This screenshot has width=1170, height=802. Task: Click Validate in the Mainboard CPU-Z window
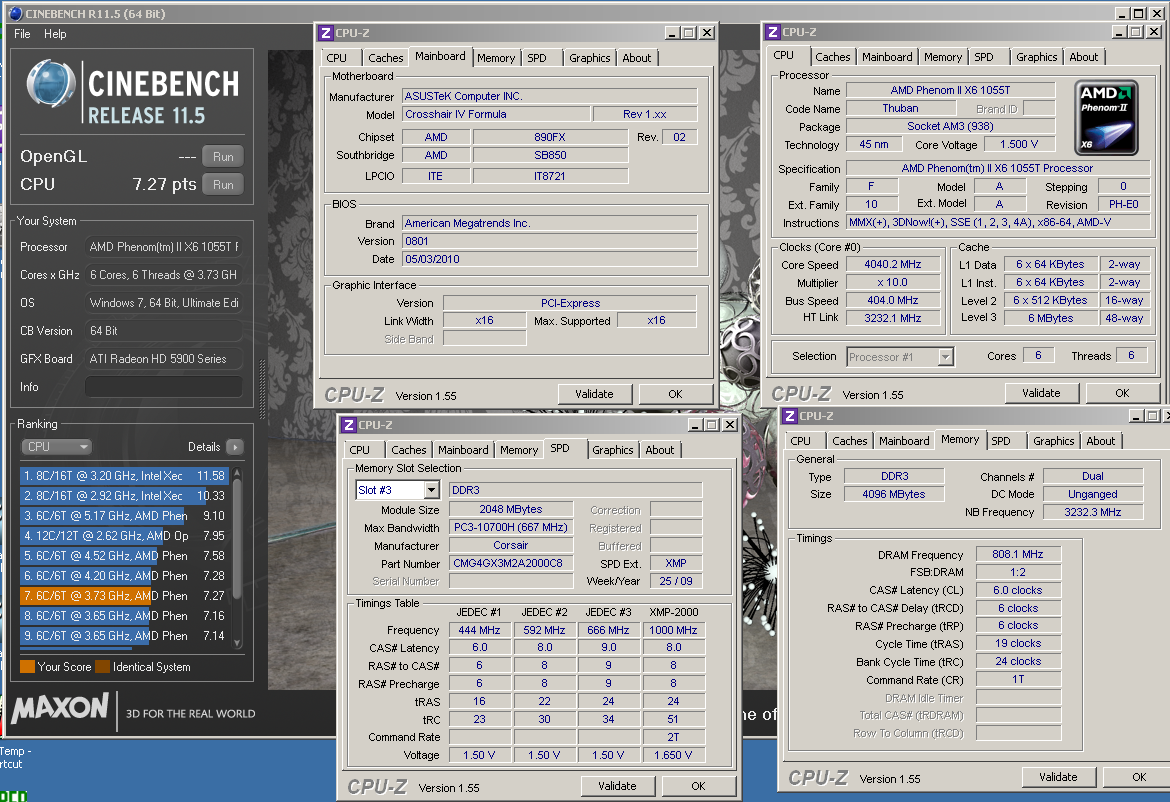595,394
